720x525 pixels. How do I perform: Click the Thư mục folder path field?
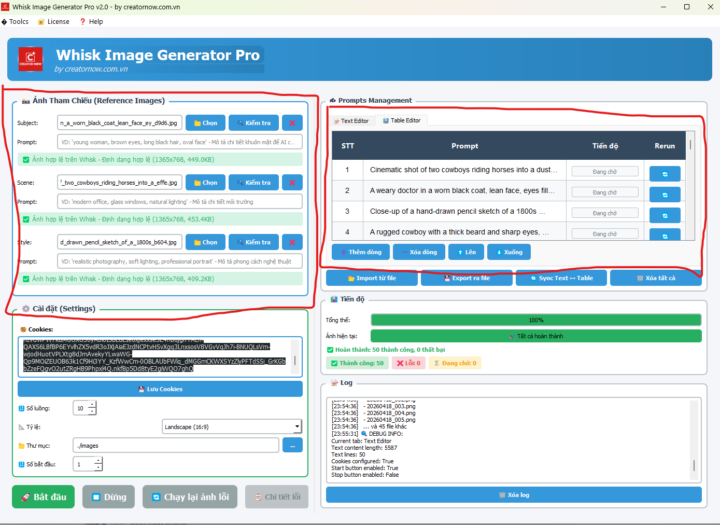pyautogui.click(x=176, y=446)
